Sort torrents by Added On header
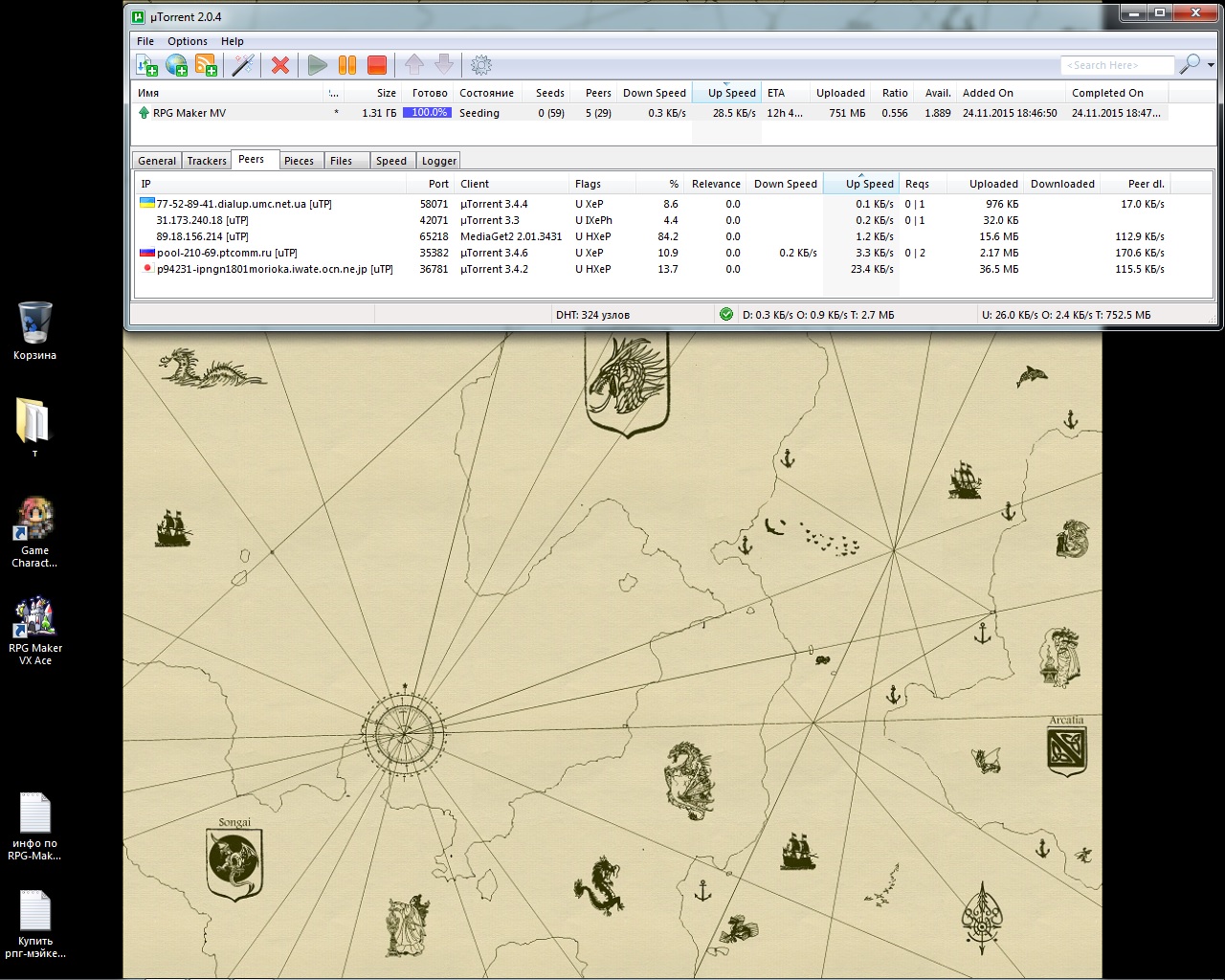1225x980 pixels. pyautogui.click(x=1011, y=93)
